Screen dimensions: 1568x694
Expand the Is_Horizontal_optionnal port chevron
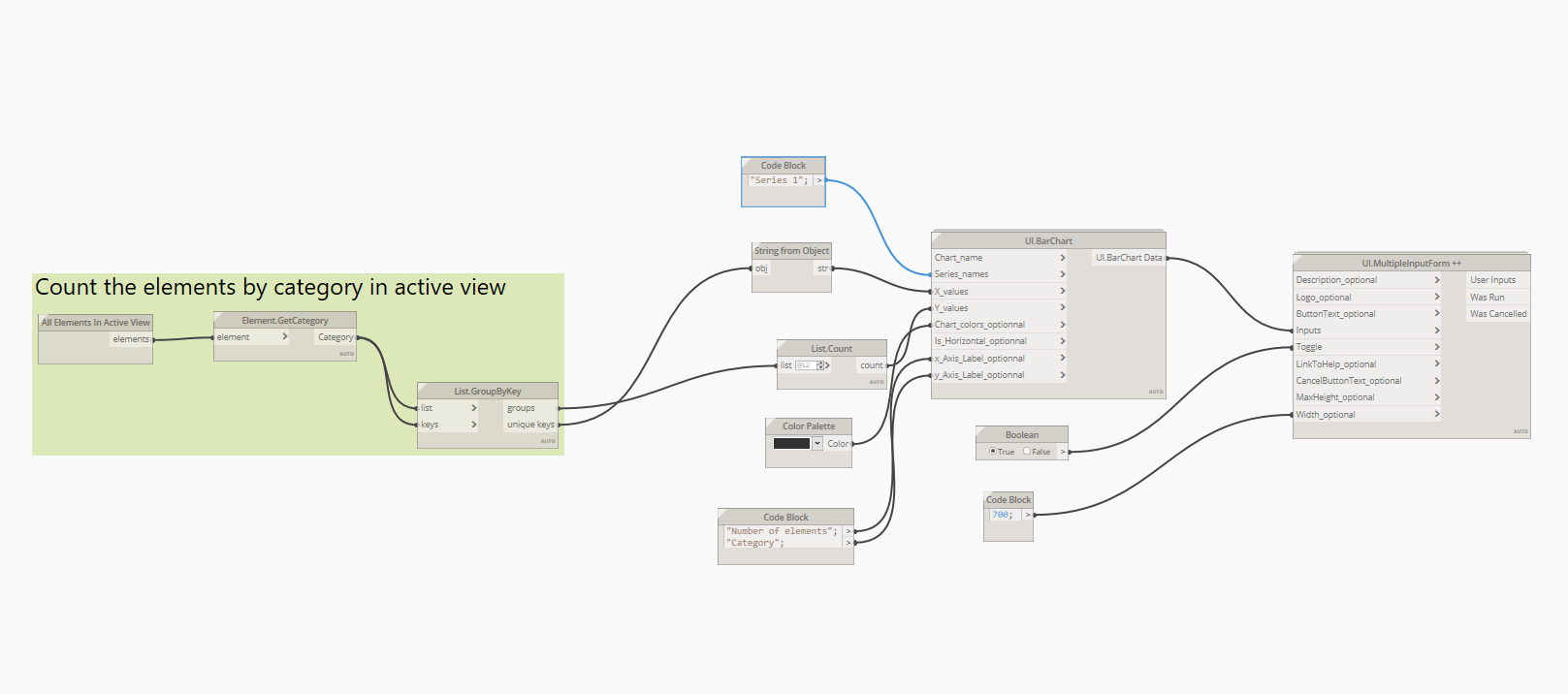tap(1063, 341)
